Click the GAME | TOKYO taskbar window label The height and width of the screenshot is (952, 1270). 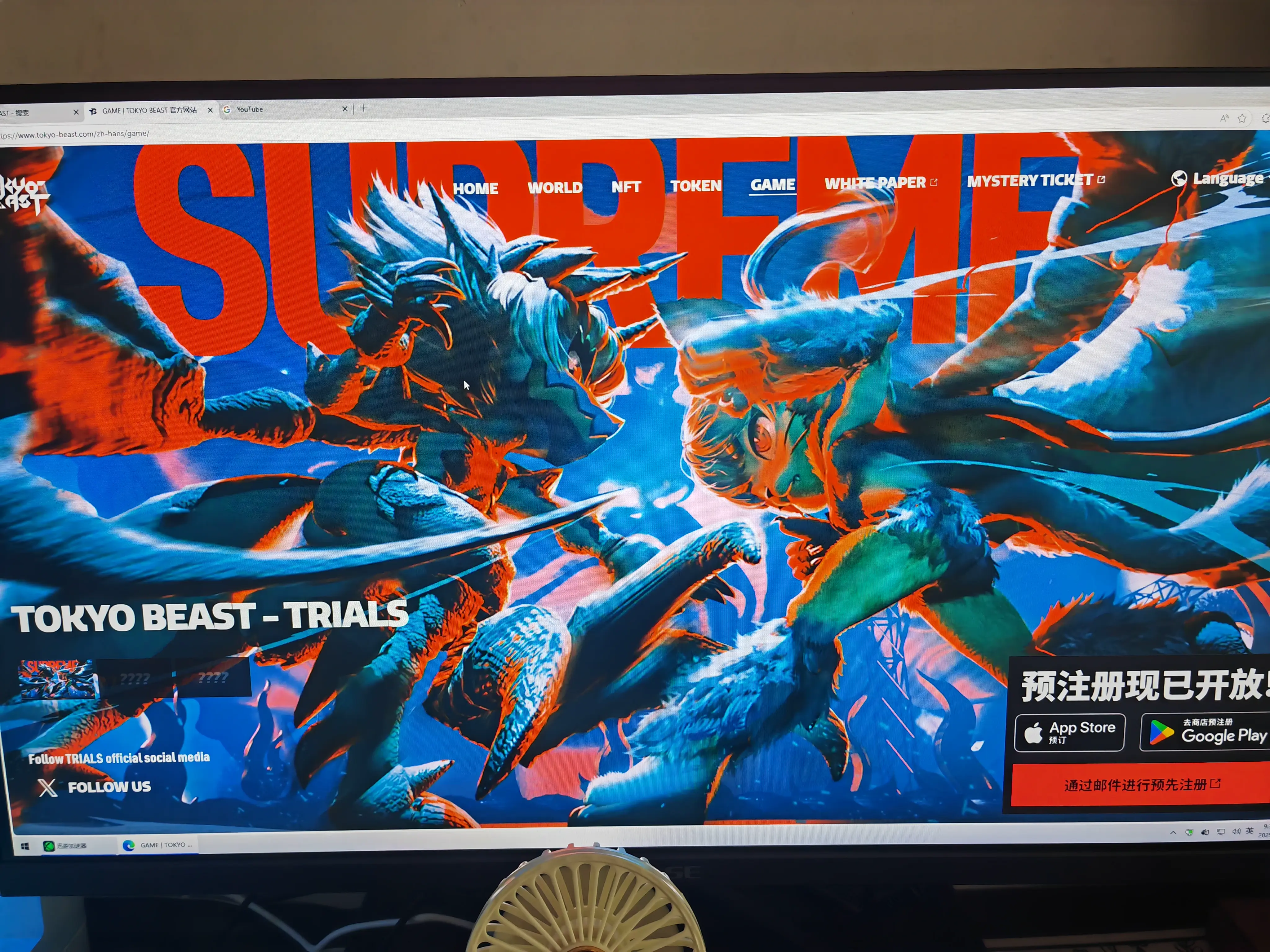point(166,845)
